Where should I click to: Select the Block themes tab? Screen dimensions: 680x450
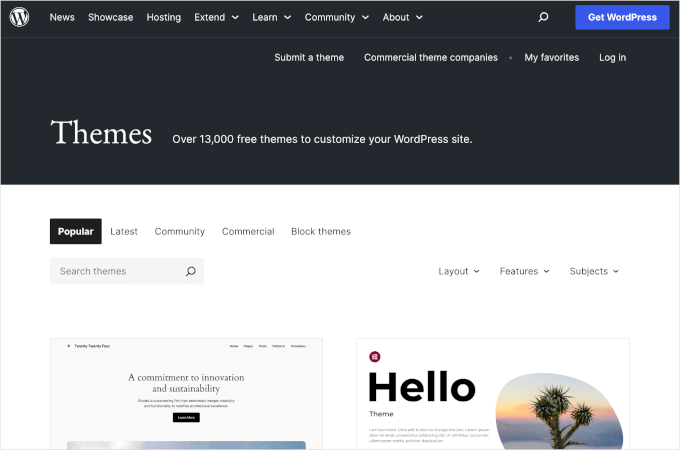(320, 231)
